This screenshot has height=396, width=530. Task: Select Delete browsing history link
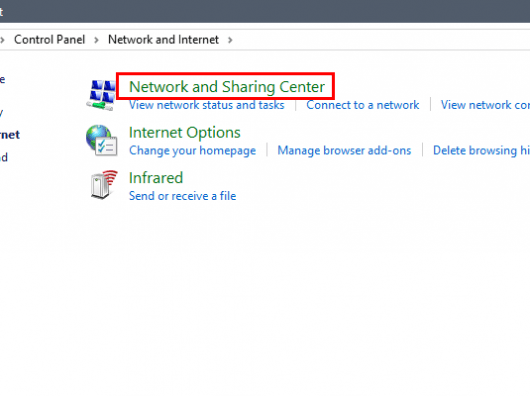[x=481, y=150]
